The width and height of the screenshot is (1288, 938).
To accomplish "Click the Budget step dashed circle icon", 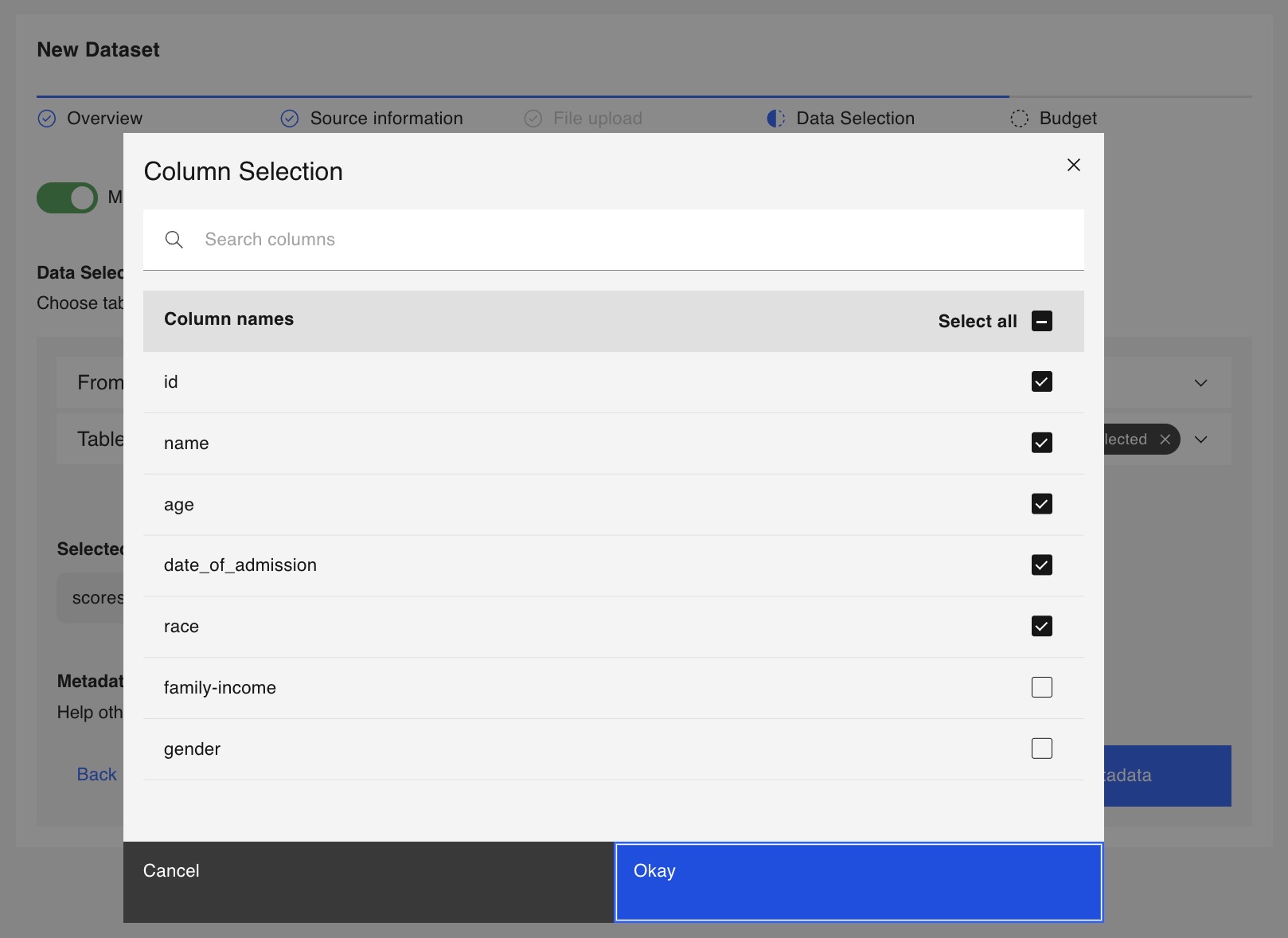I will point(1020,119).
